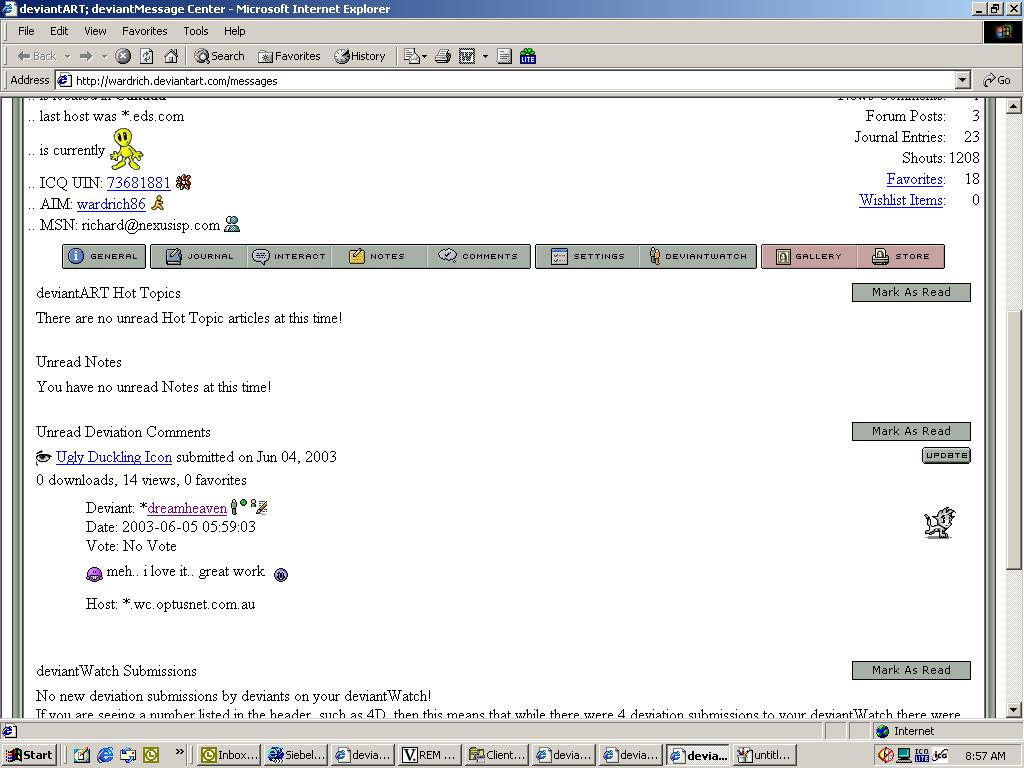Image resolution: width=1024 pixels, height=768 pixels.
Task: Open the File menu
Action: pyautogui.click(x=26, y=31)
